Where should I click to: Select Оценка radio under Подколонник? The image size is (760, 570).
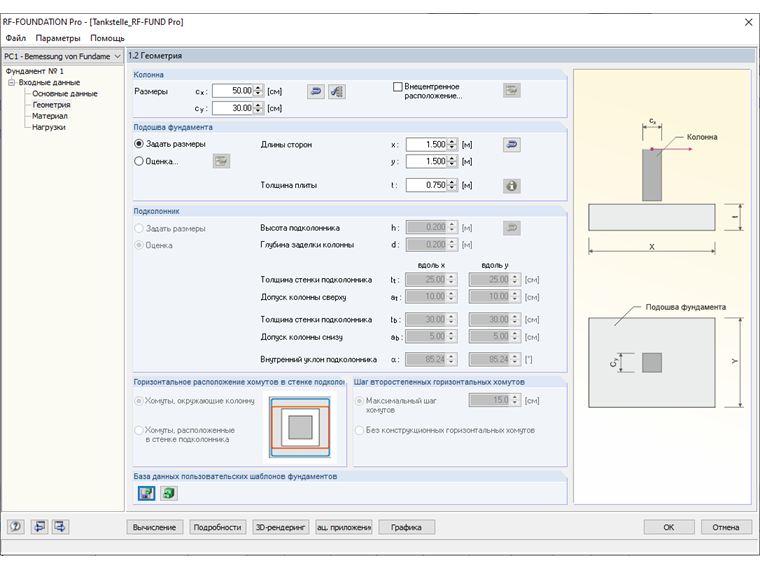pyautogui.click(x=139, y=245)
